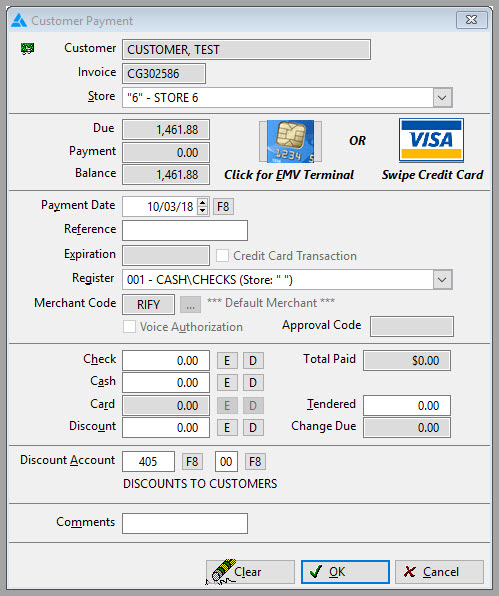Click the Cancel button

coord(439,572)
